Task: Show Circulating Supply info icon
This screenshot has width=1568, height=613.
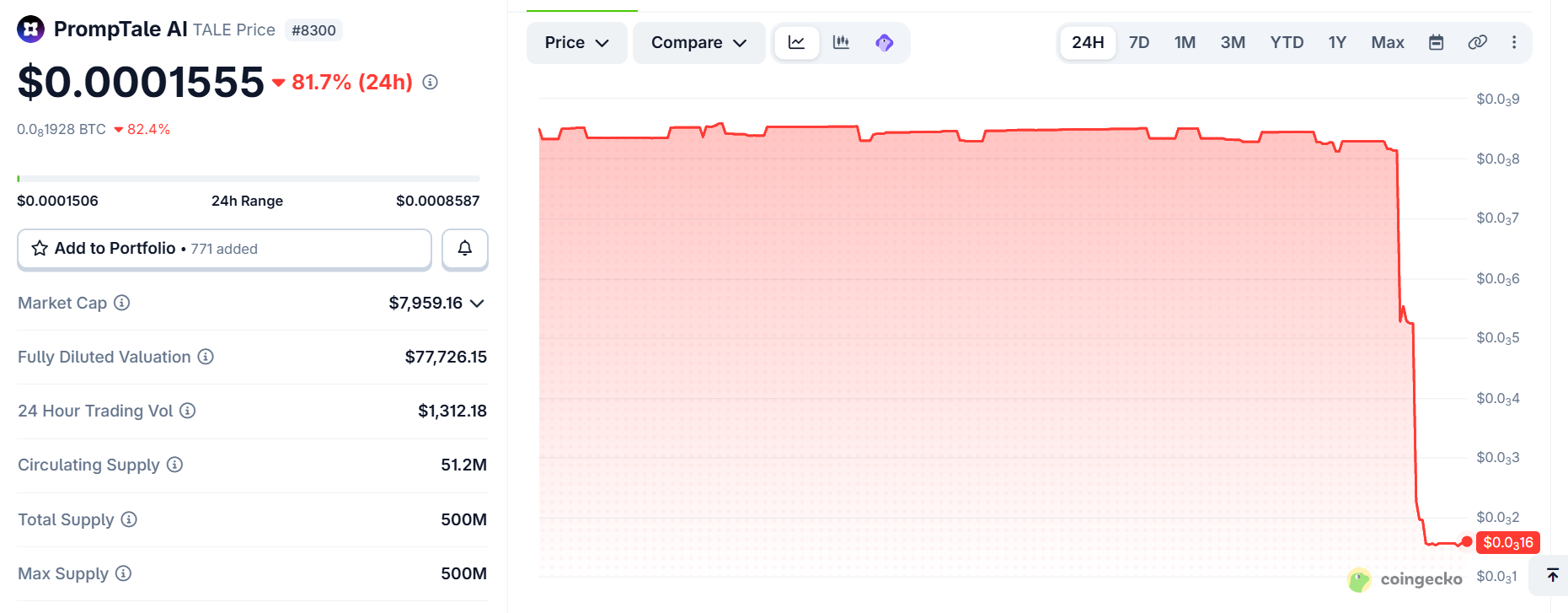Action: (174, 465)
